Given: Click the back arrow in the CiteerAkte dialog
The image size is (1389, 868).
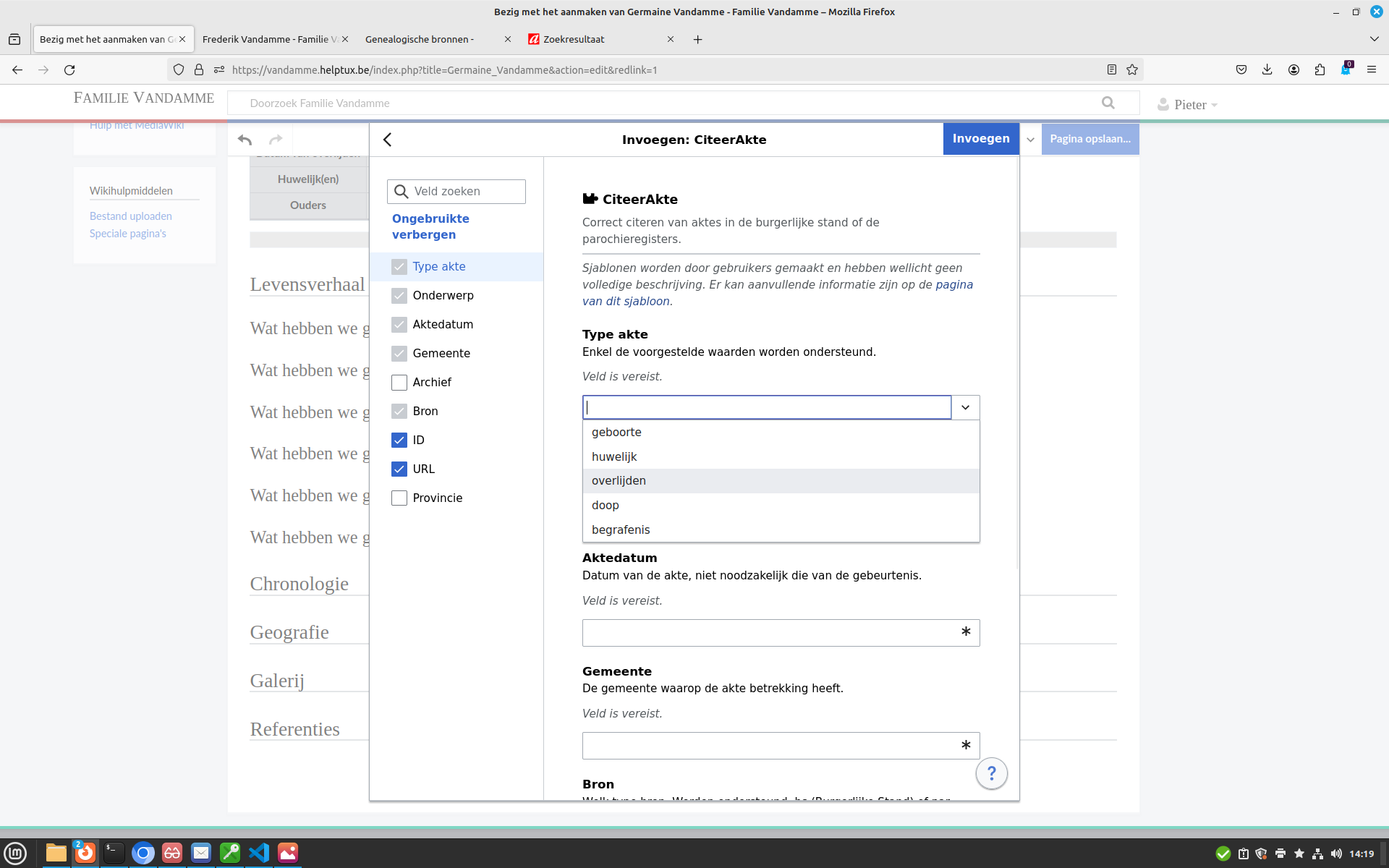Looking at the screenshot, I should [x=388, y=140].
